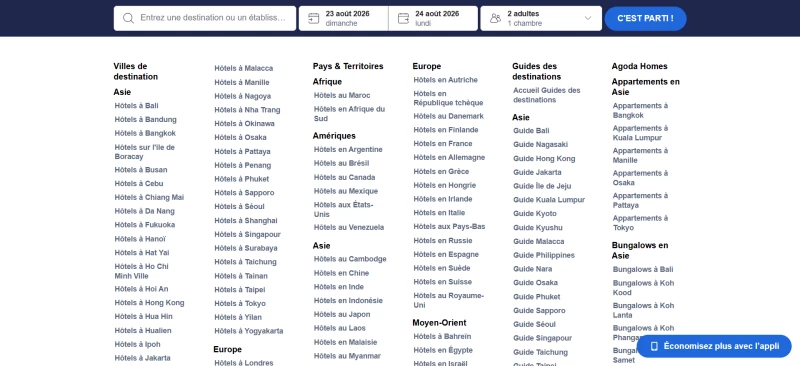Select Hôtels au Canada

pyautogui.click(x=344, y=178)
